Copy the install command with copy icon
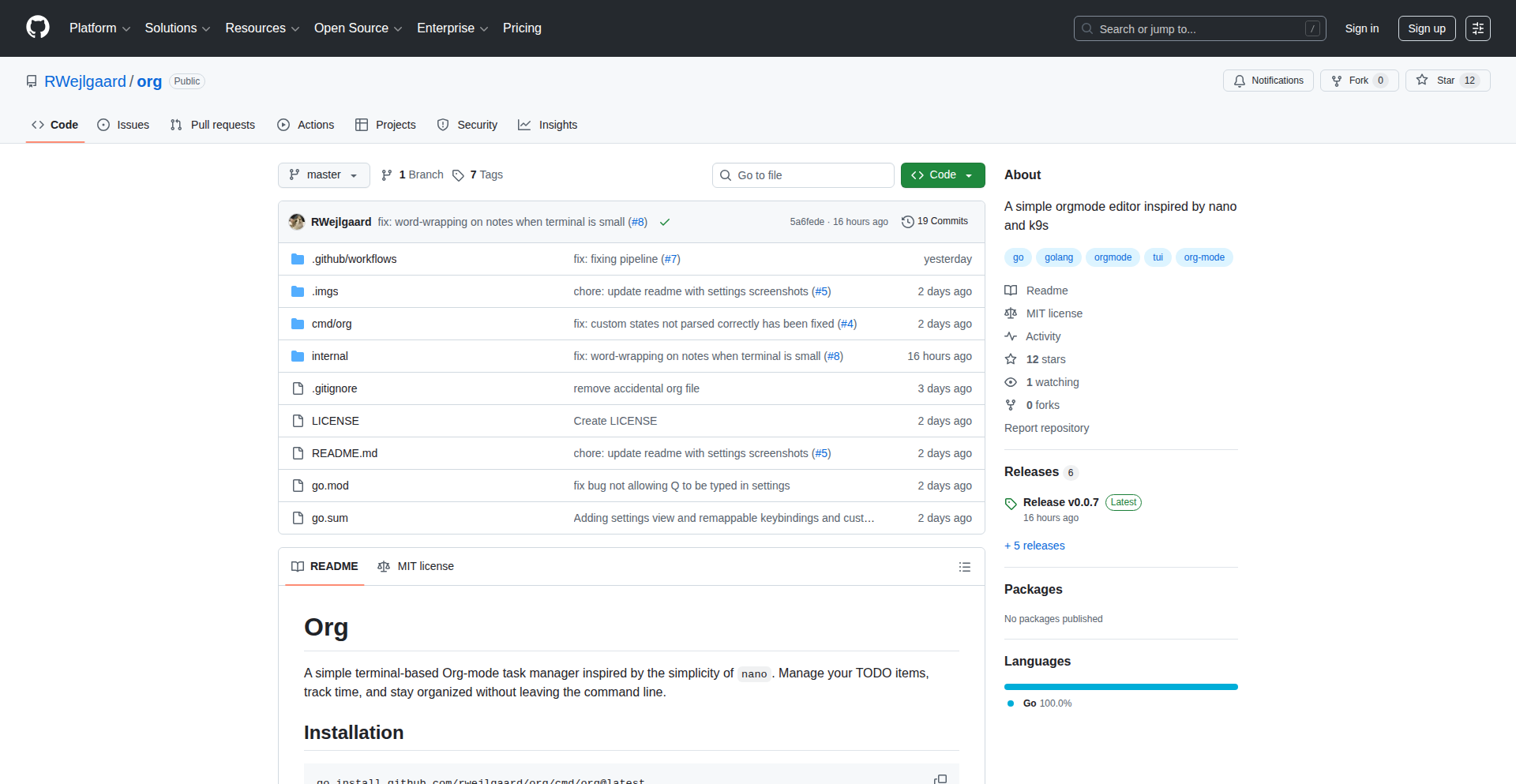The image size is (1516, 784). pos(940,778)
